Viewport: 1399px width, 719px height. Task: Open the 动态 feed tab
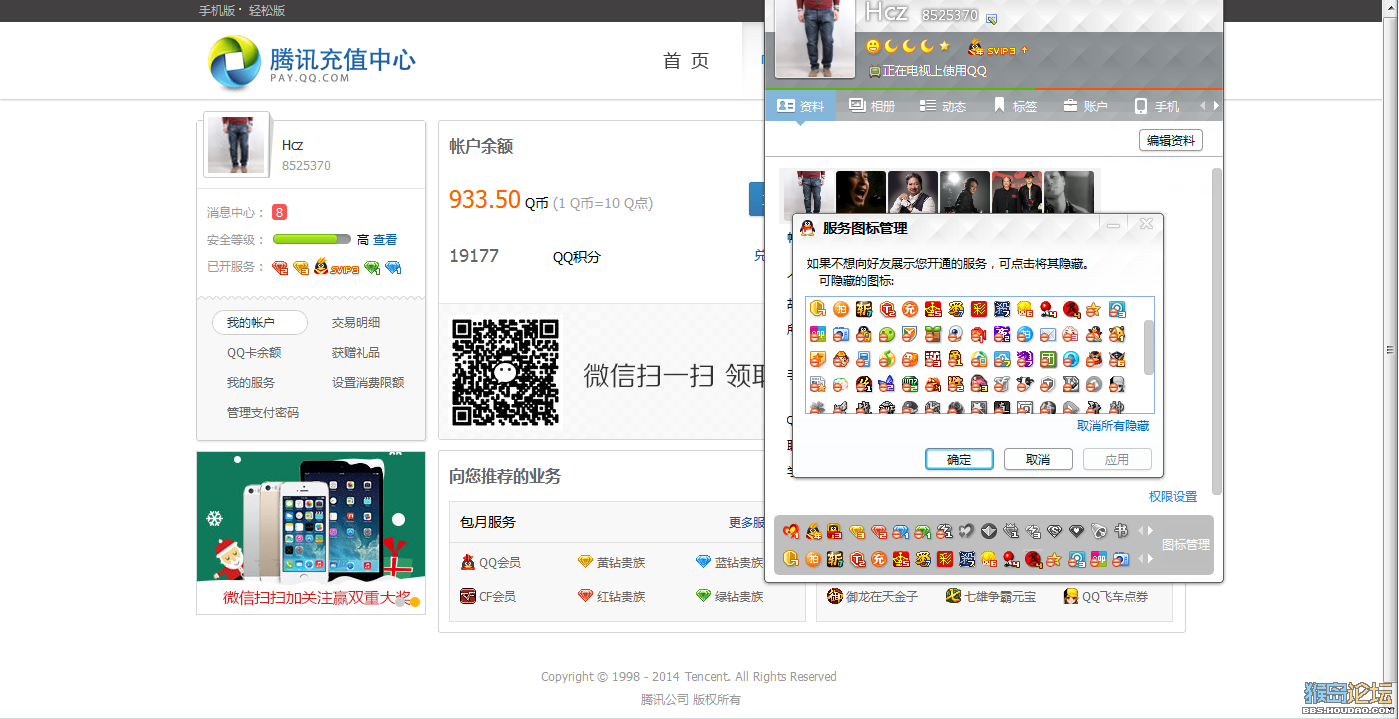pos(943,106)
